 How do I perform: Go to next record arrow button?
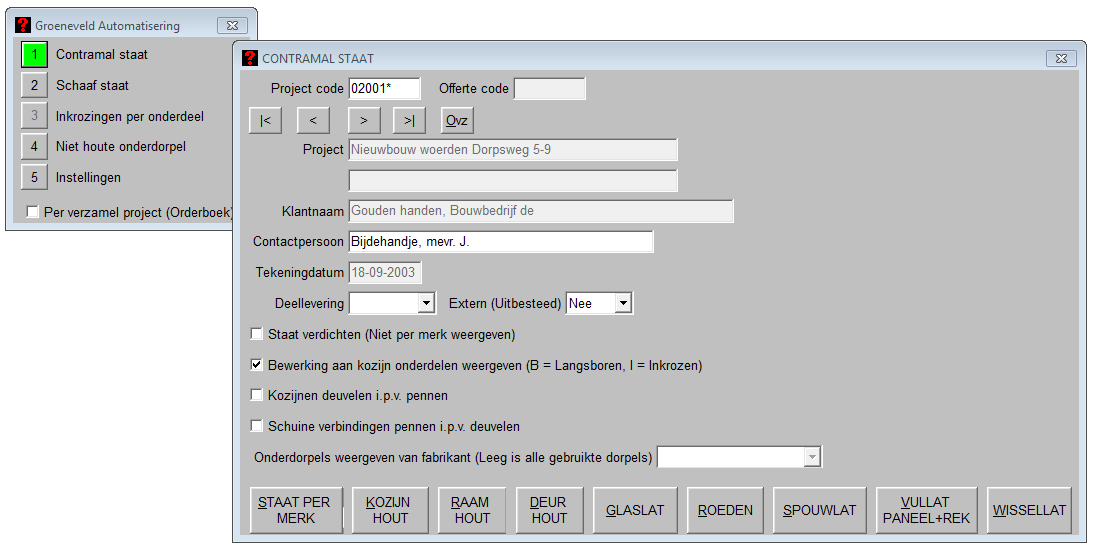tap(363, 121)
